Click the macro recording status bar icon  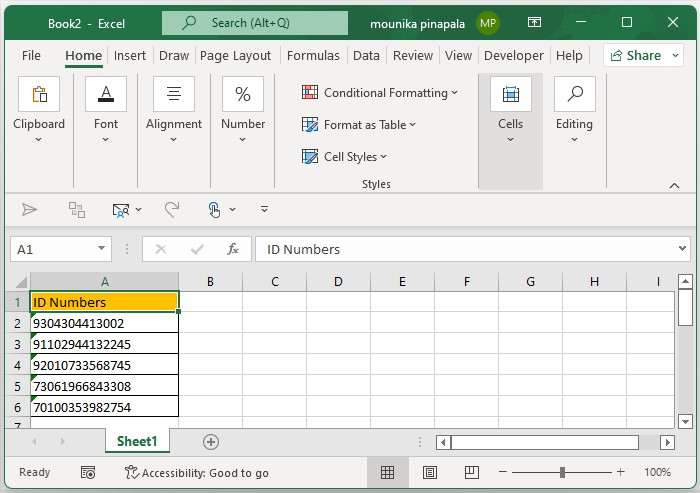[x=88, y=472]
